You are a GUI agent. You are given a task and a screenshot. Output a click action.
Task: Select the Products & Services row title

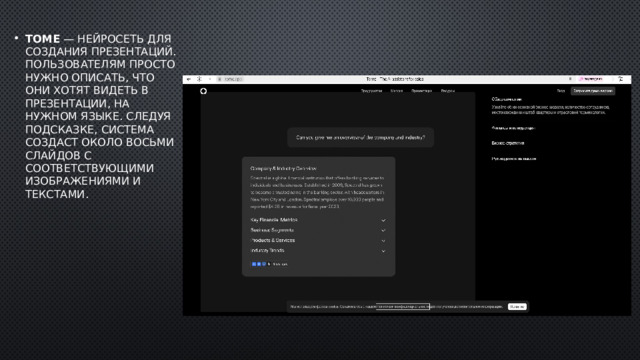273,240
